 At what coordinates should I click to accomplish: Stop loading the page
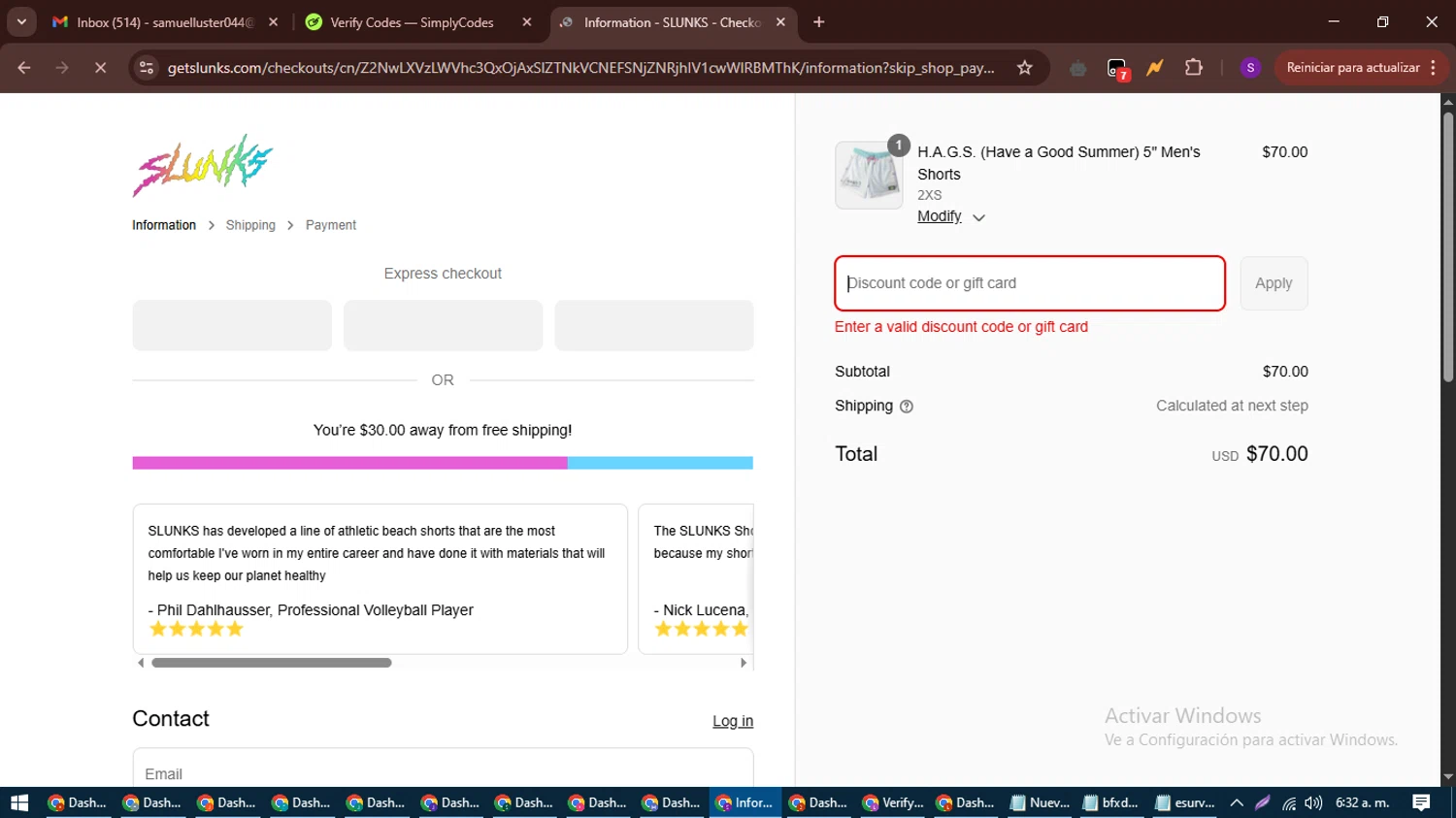pos(100,68)
